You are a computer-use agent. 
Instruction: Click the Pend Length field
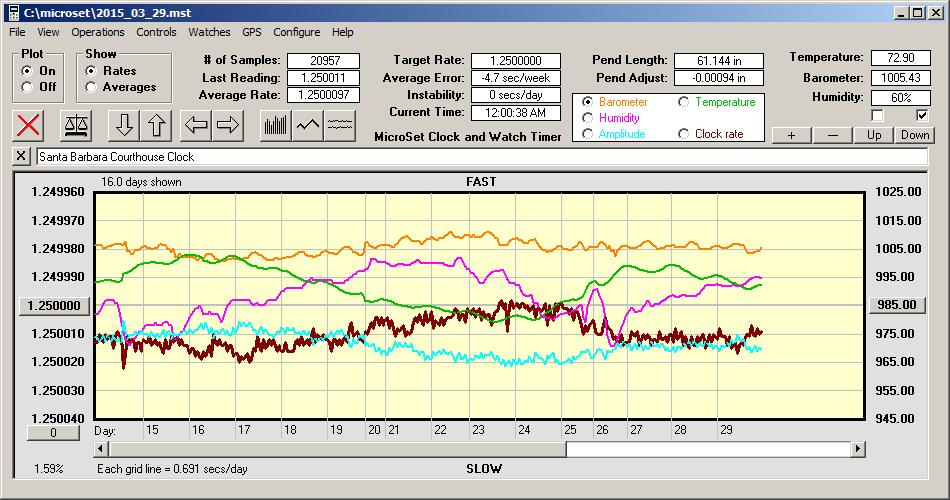tap(719, 61)
